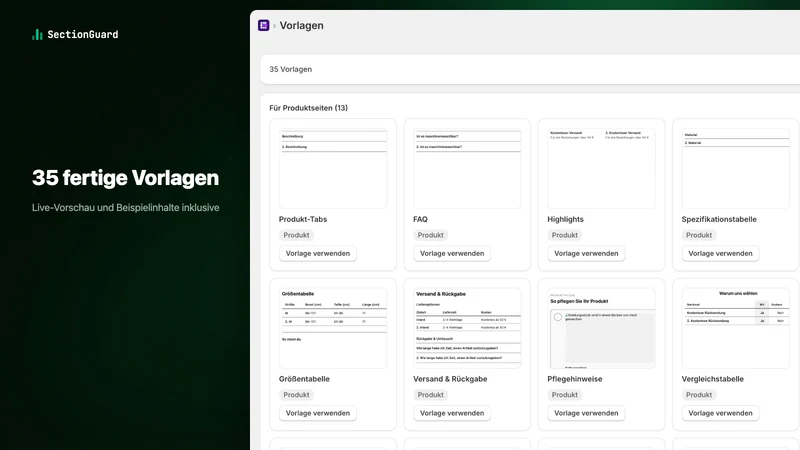Open the FAQ template preview thumbnail
Image resolution: width=800 pixels, height=450 pixels.
(467, 168)
